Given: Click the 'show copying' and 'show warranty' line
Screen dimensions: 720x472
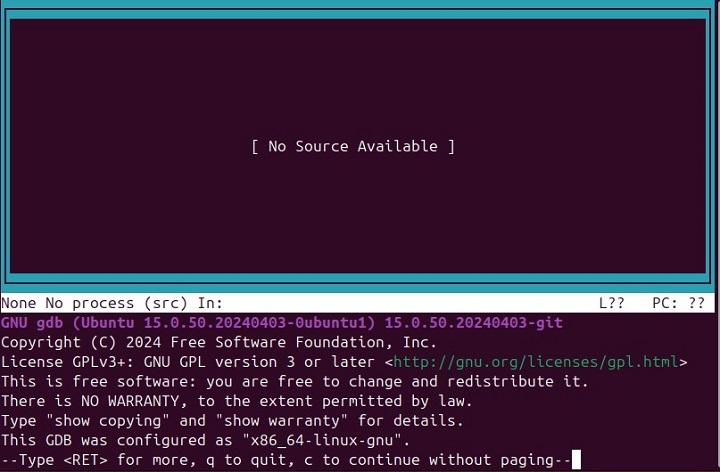Looking at the screenshot, I should (232, 421).
